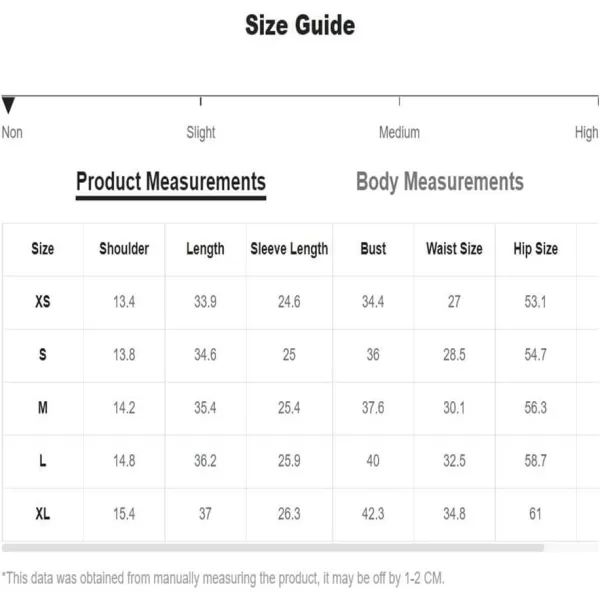The image size is (600, 600).
Task: Click the Slight stretch marker tick
Action: pos(201,101)
